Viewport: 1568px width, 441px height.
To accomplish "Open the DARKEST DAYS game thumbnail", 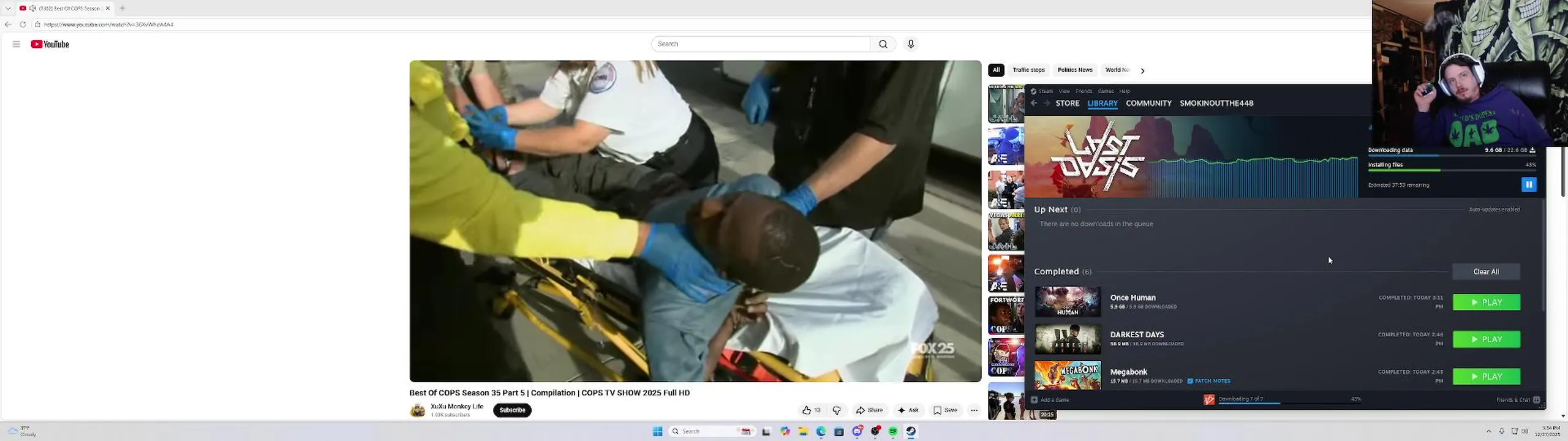I will 1068,339.
